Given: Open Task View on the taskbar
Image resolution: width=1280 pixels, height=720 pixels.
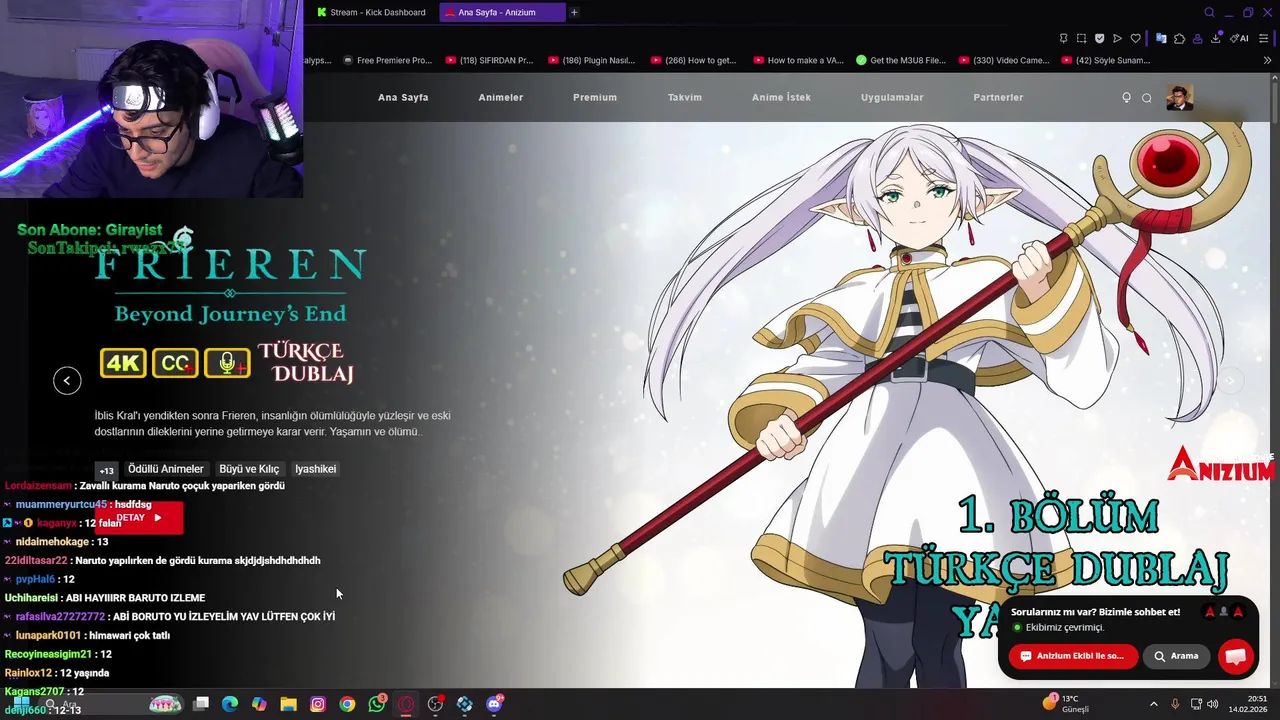Looking at the screenshot, I should [201, 704].
